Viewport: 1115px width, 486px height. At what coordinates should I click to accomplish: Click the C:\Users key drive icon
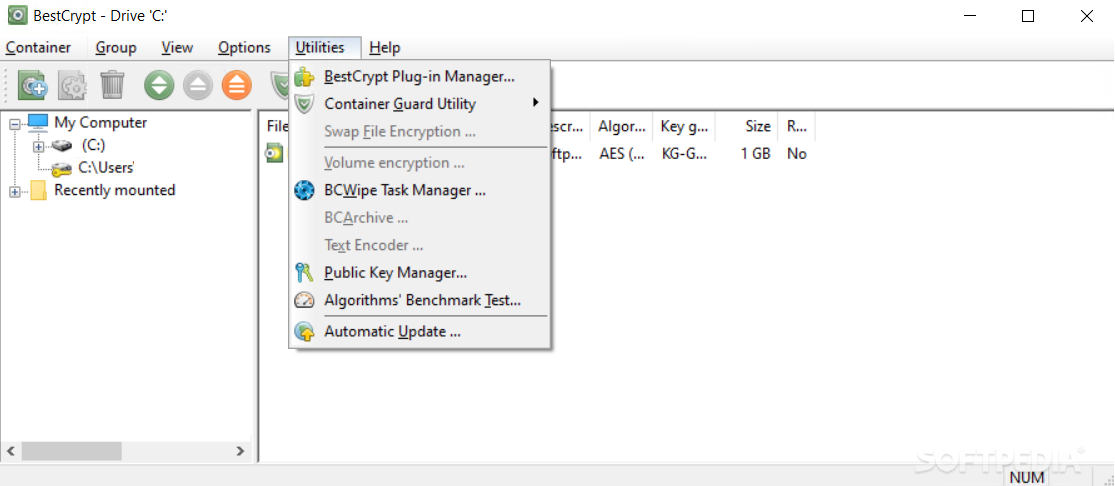click(62, 168)
